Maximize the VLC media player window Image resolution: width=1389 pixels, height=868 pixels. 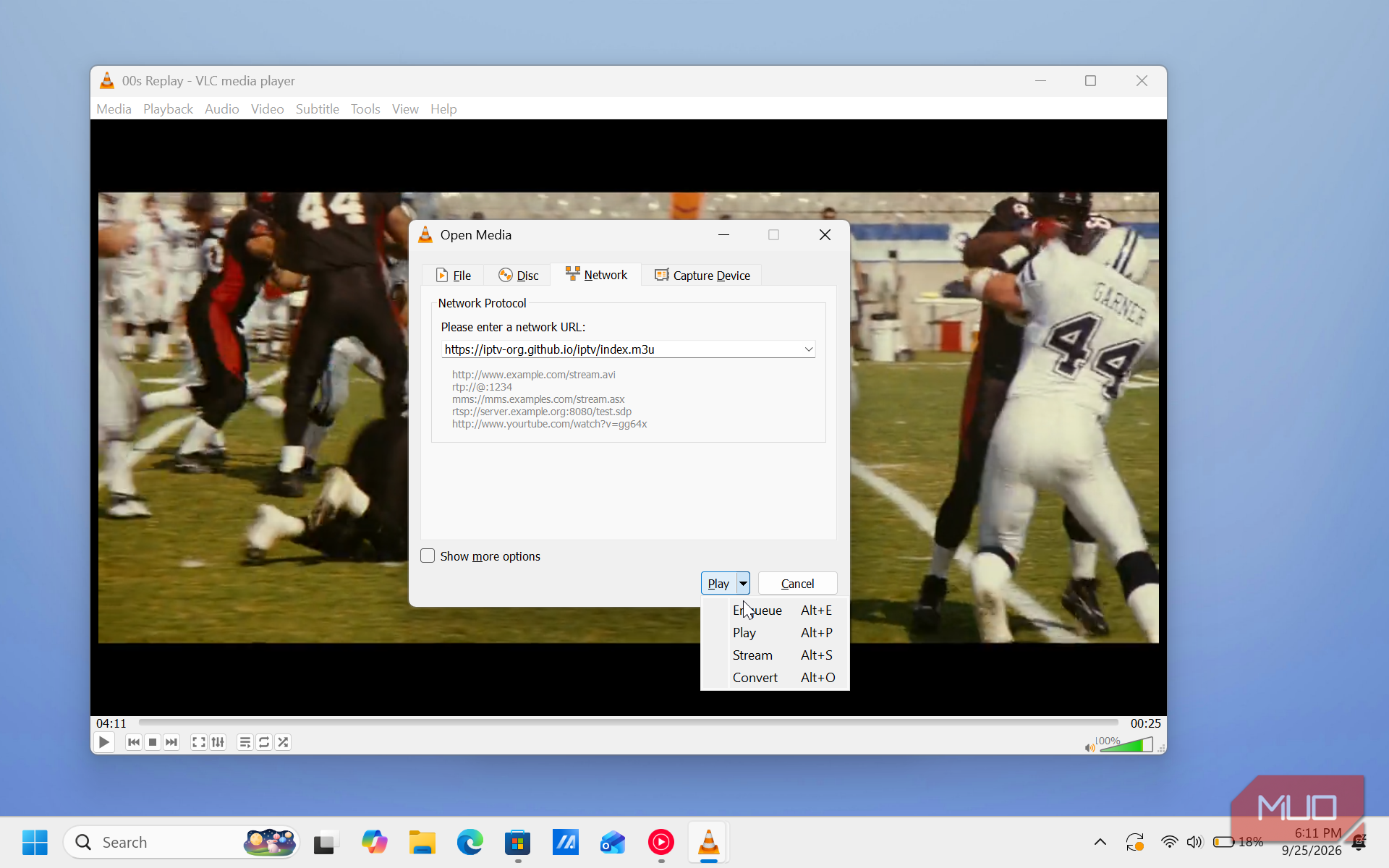1090,81
